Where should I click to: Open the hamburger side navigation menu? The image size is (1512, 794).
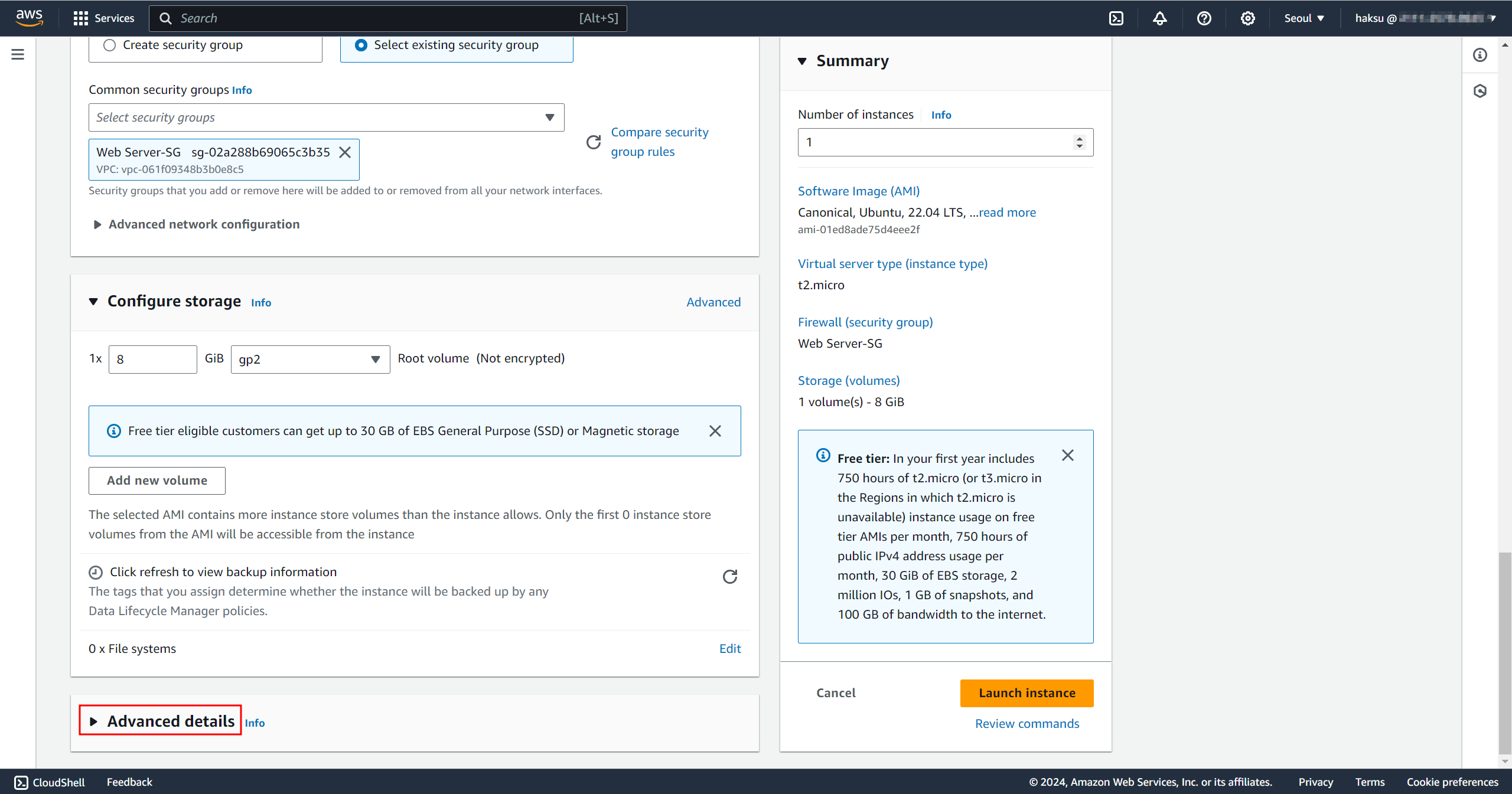[x=18, y=54]
